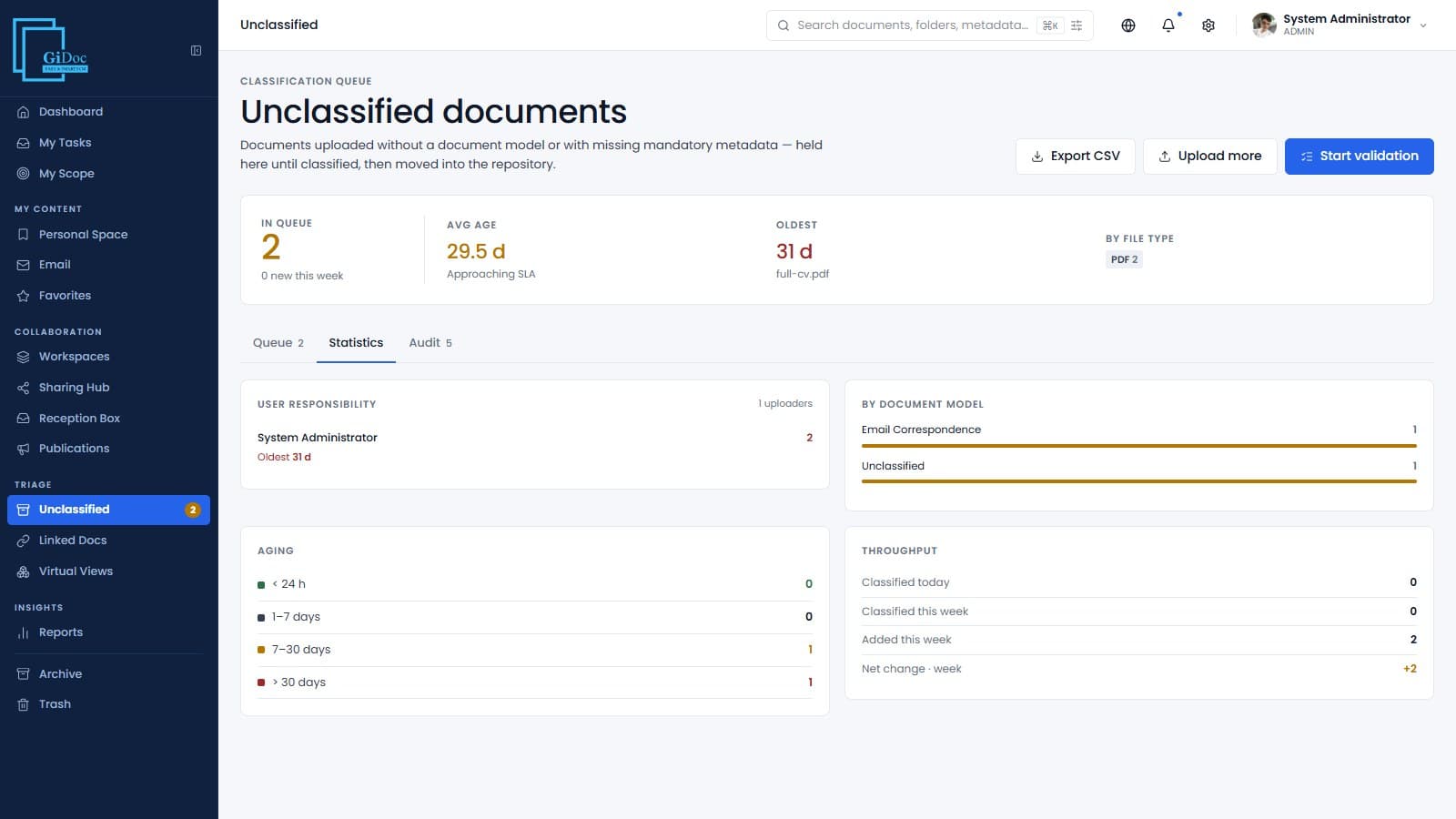This screenshot has width=1456, height=819.
Task: Click the My Scope target icon
Action: coord(24,174)
